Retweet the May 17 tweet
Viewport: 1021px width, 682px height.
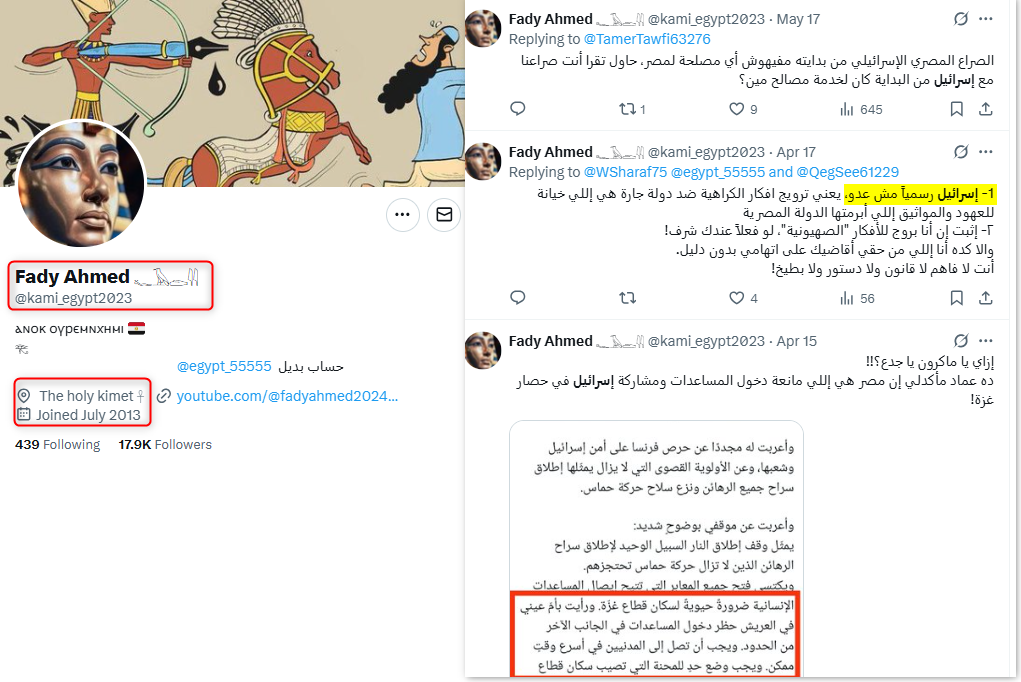click(x=632, y=109)
